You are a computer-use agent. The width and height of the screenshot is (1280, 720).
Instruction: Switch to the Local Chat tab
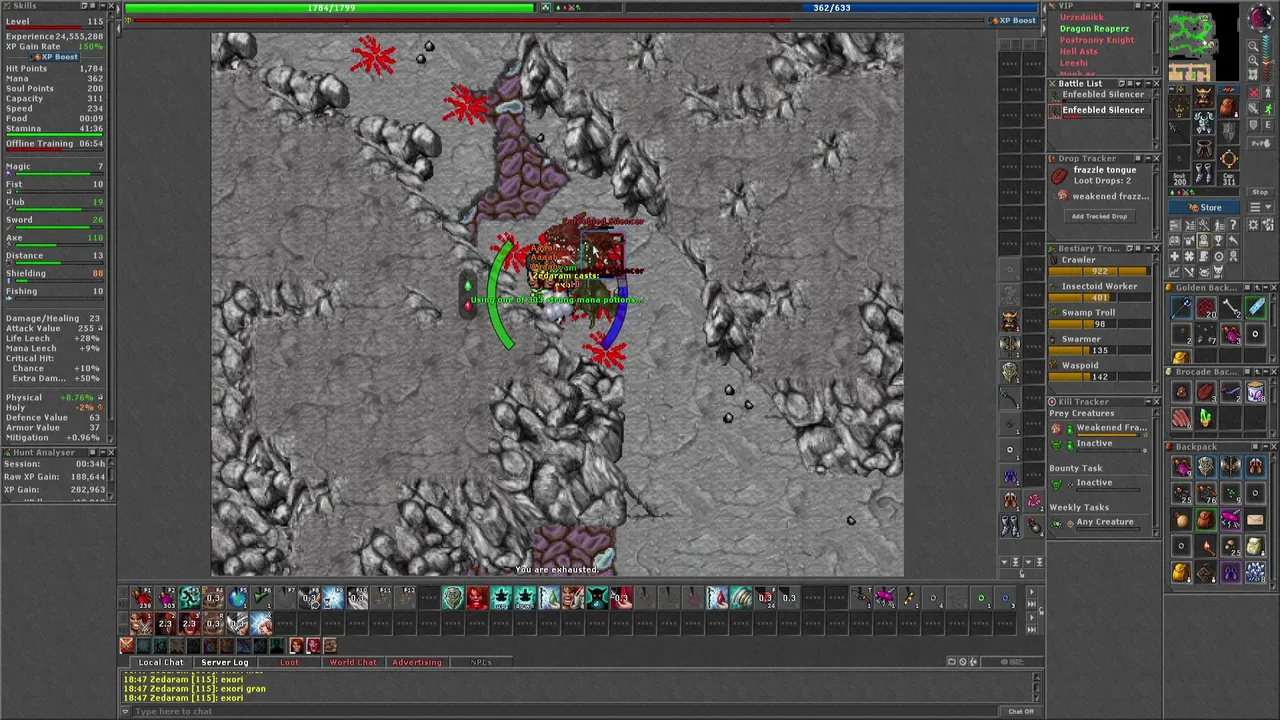161,662
